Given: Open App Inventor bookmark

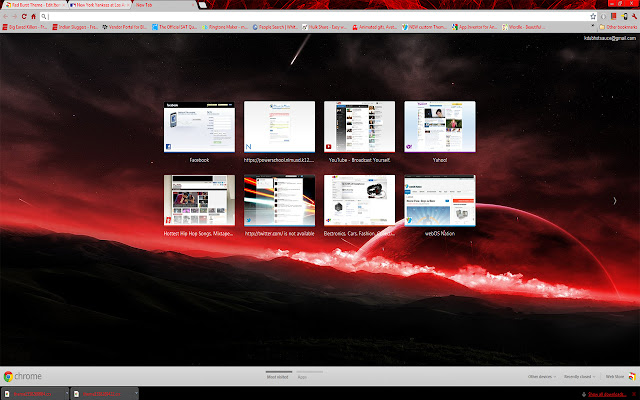Looking at the screenshot, I should 475,27.
